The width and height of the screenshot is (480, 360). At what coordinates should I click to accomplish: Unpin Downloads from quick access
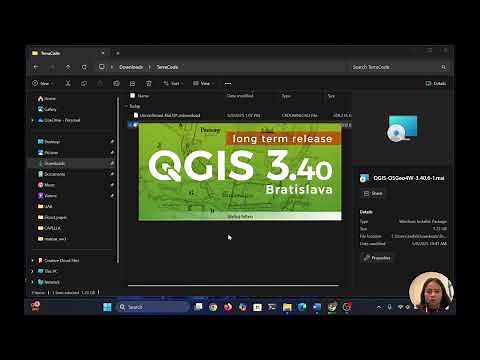pos(112,163)
